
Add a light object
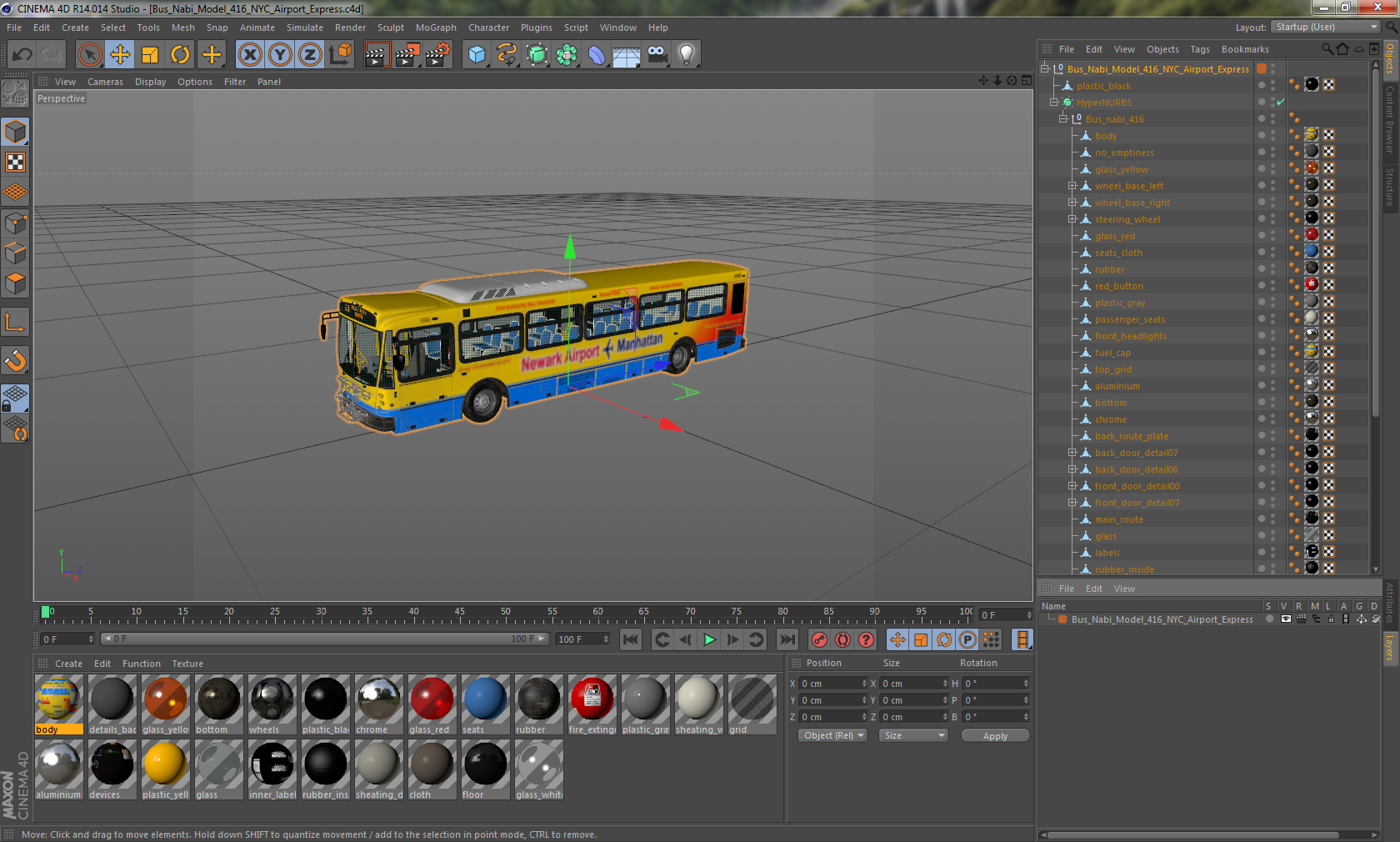tap(687, 55)
